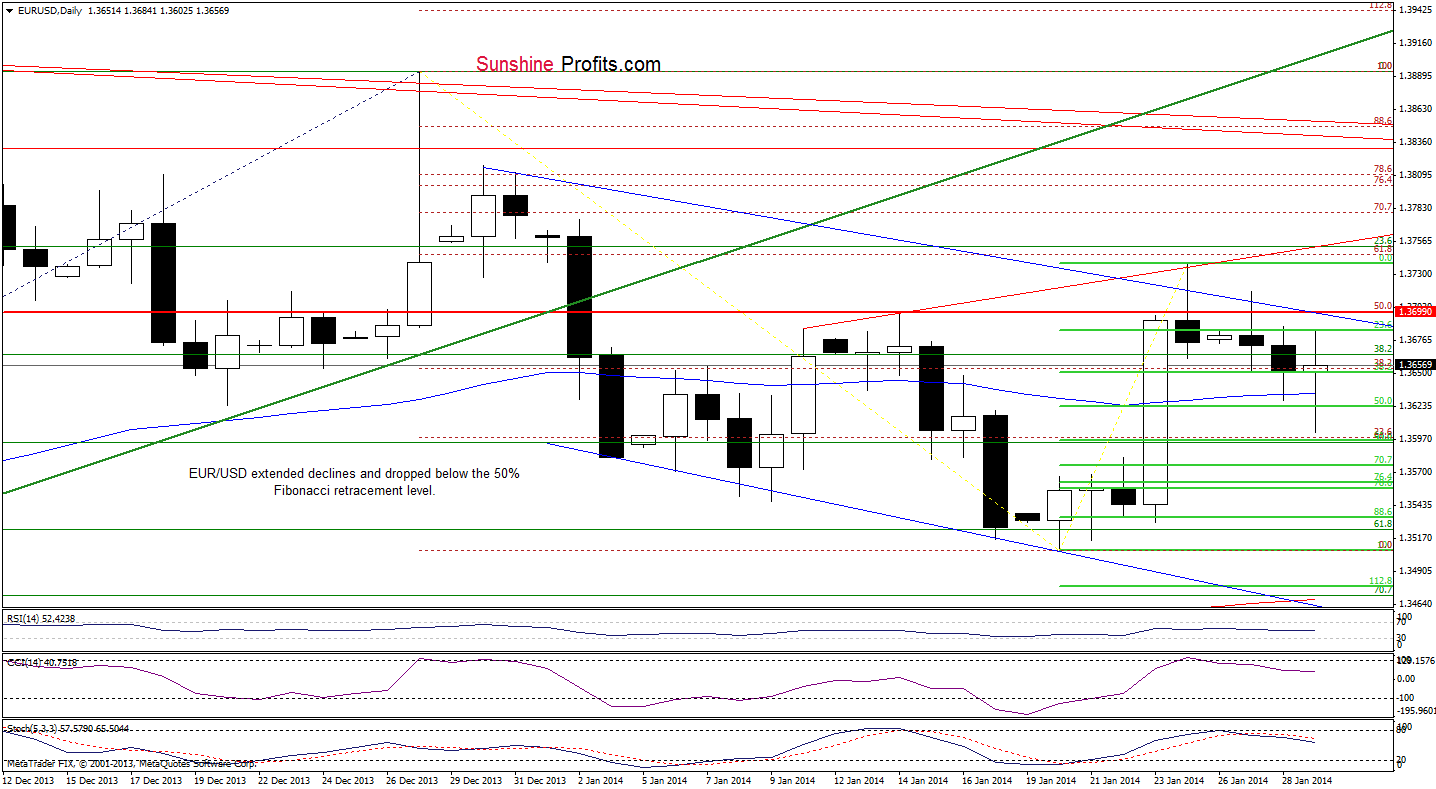Click the 1.39425 price axis label

click(1416, 10)
